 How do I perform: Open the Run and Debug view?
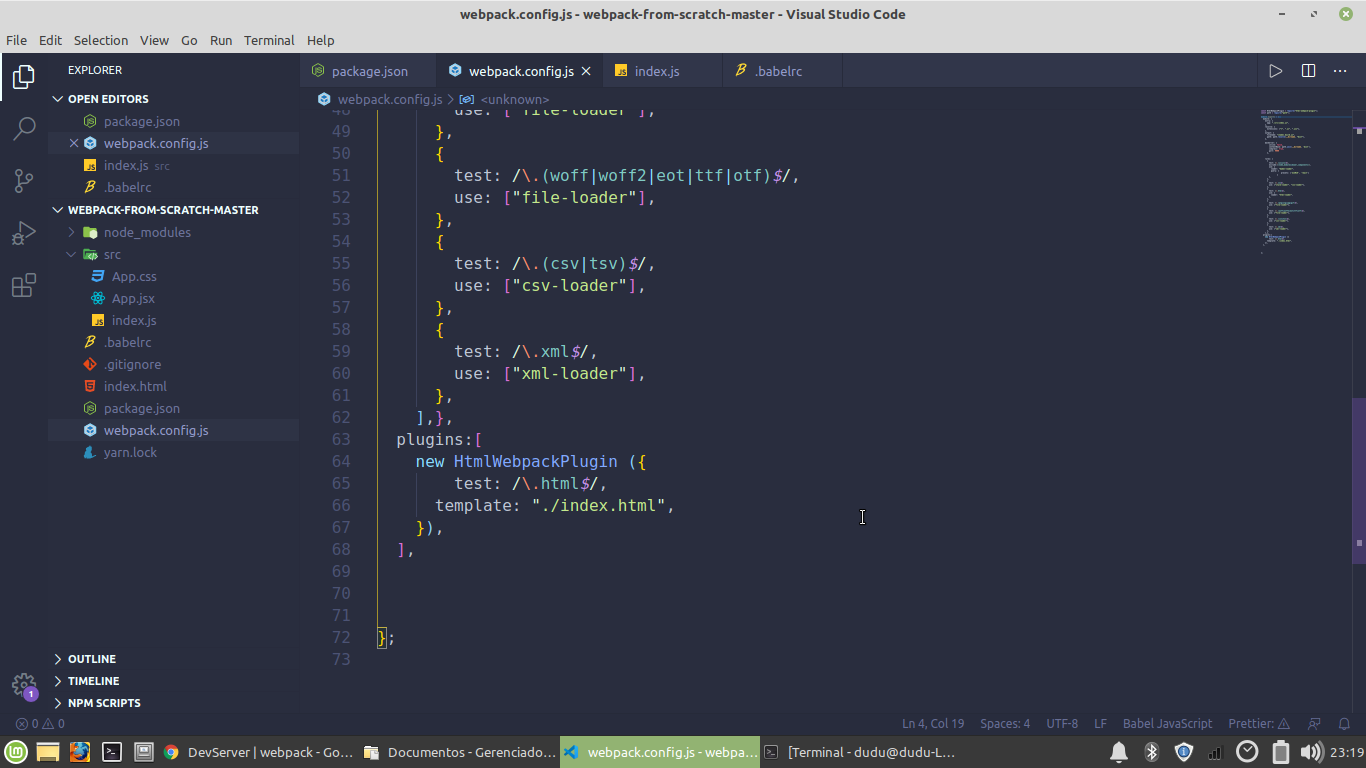pyautogui.click(x=24, y=233)
